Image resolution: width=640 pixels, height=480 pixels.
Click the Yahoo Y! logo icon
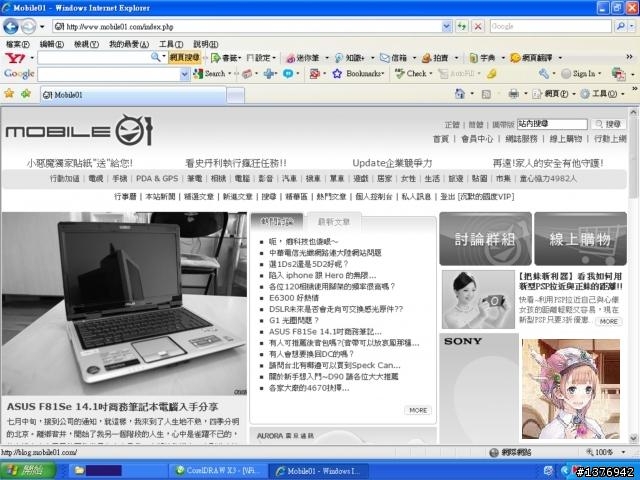click(x=15, y=58)
